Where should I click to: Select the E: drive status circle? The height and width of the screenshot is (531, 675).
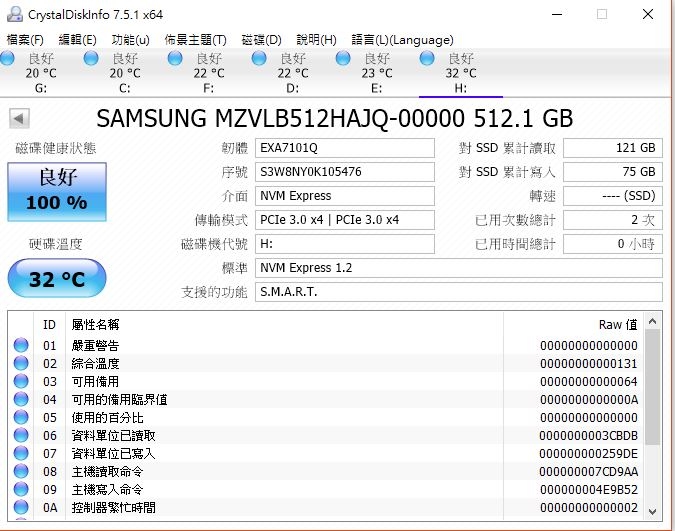tap(343, 58)
